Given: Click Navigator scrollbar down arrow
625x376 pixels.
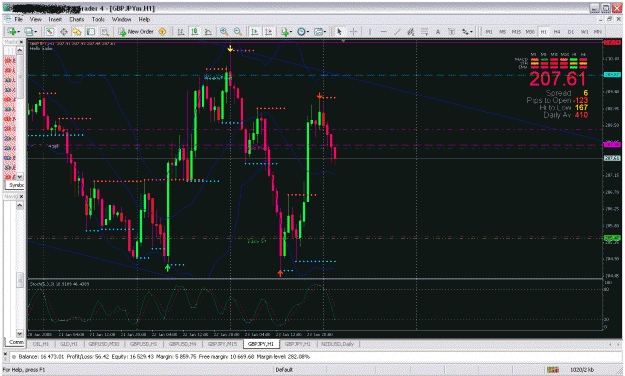Looking at the screenshot, I should [20, 333].
